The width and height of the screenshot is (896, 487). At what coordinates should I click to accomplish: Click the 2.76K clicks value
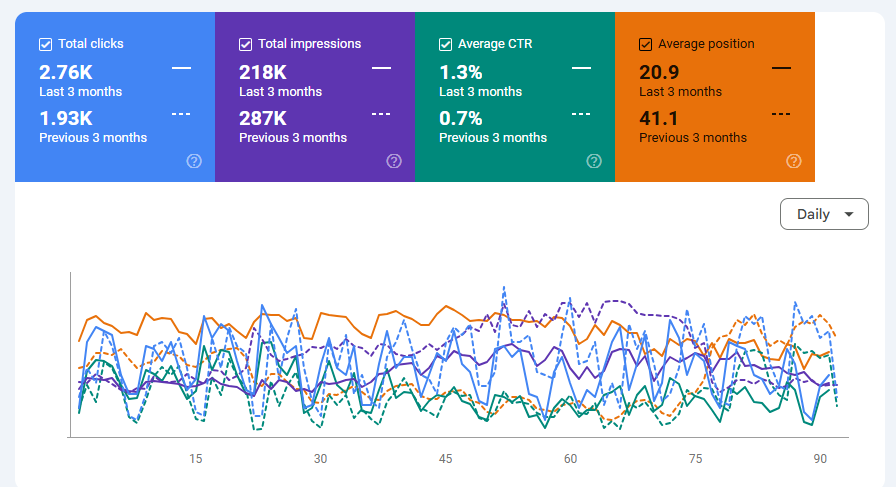pos(65,72)
